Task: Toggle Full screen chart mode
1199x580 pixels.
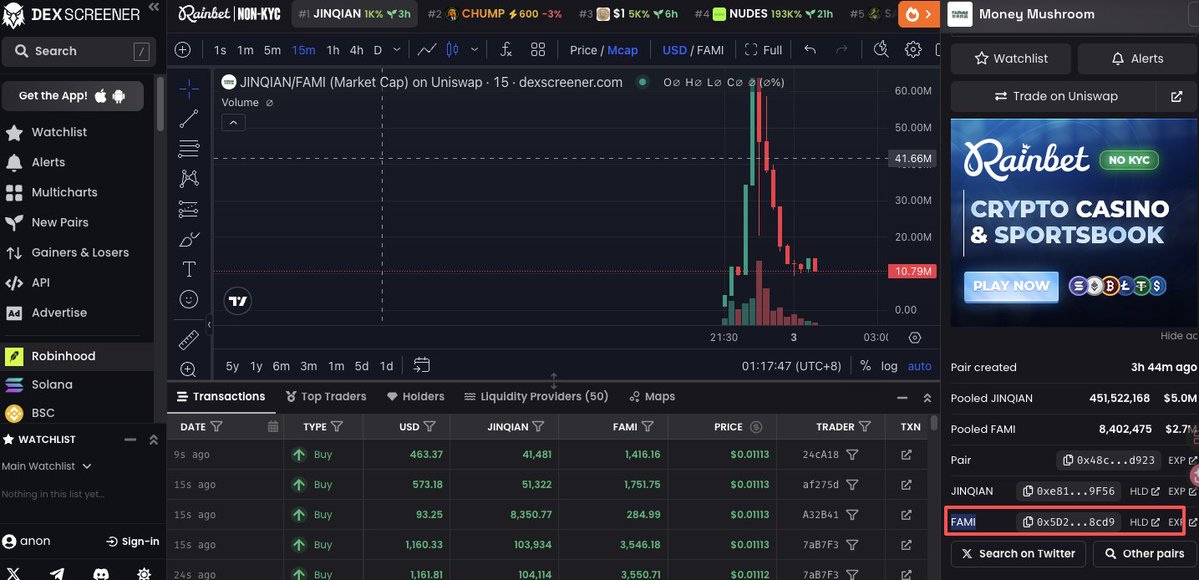Action: point(763,50)
